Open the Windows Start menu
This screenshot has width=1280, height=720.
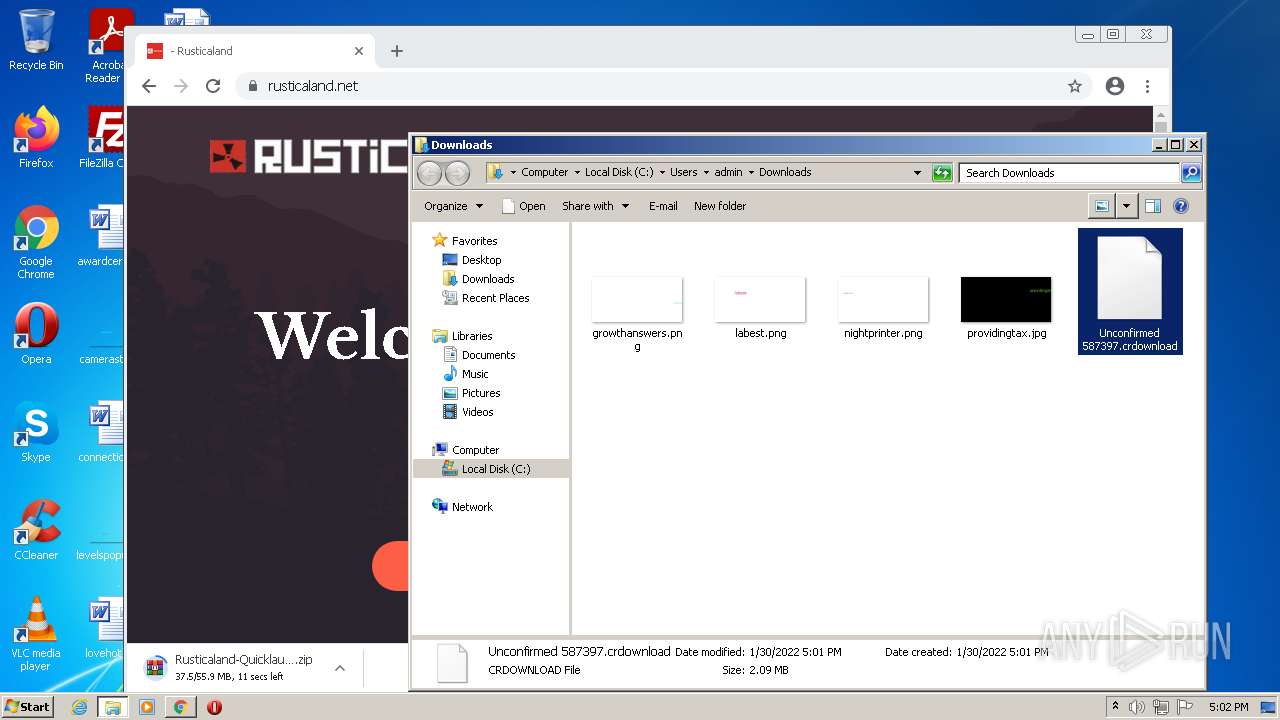(28, 707)
